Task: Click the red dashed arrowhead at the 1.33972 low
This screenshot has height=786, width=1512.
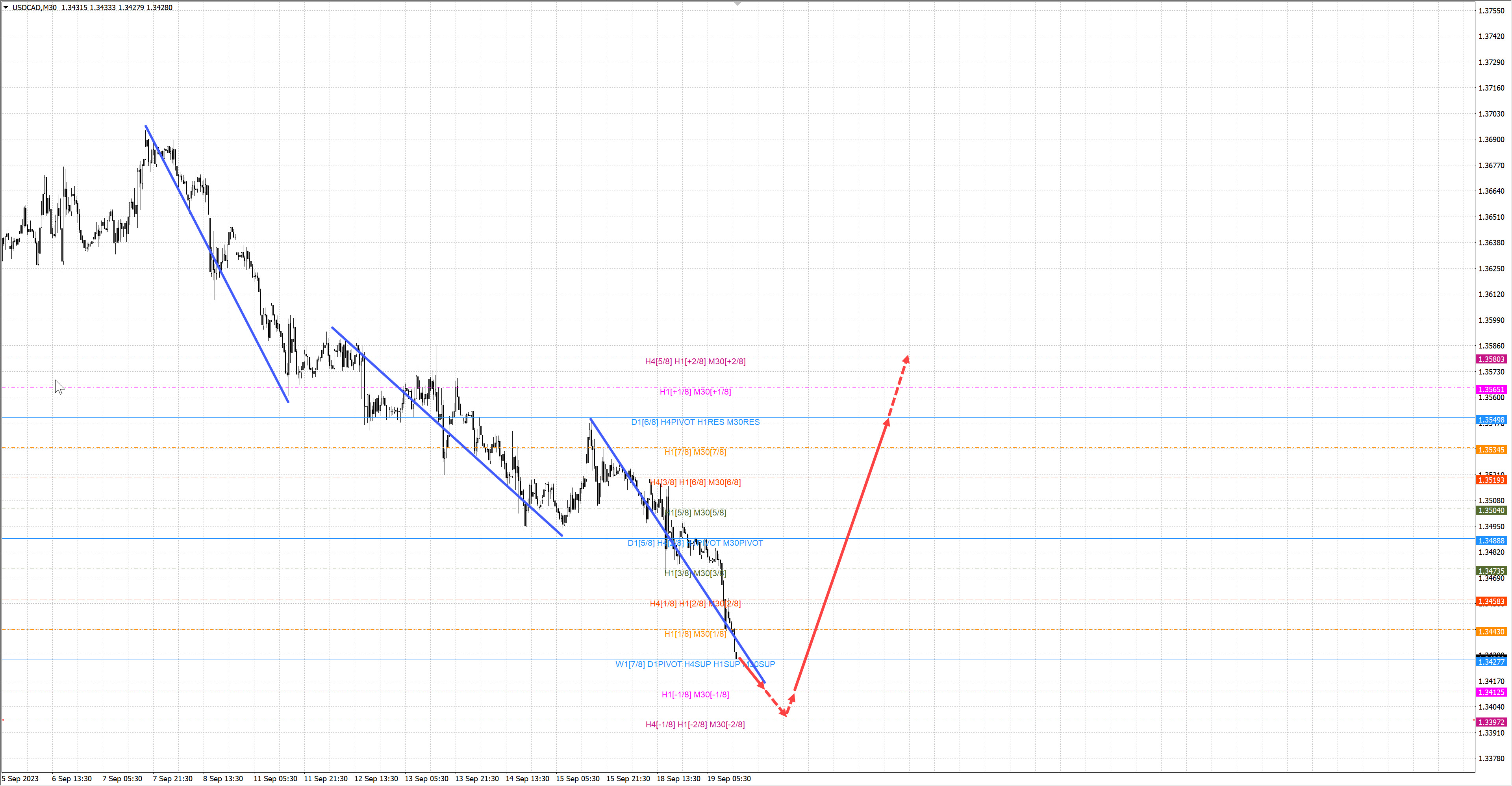Action: point(784,713)
